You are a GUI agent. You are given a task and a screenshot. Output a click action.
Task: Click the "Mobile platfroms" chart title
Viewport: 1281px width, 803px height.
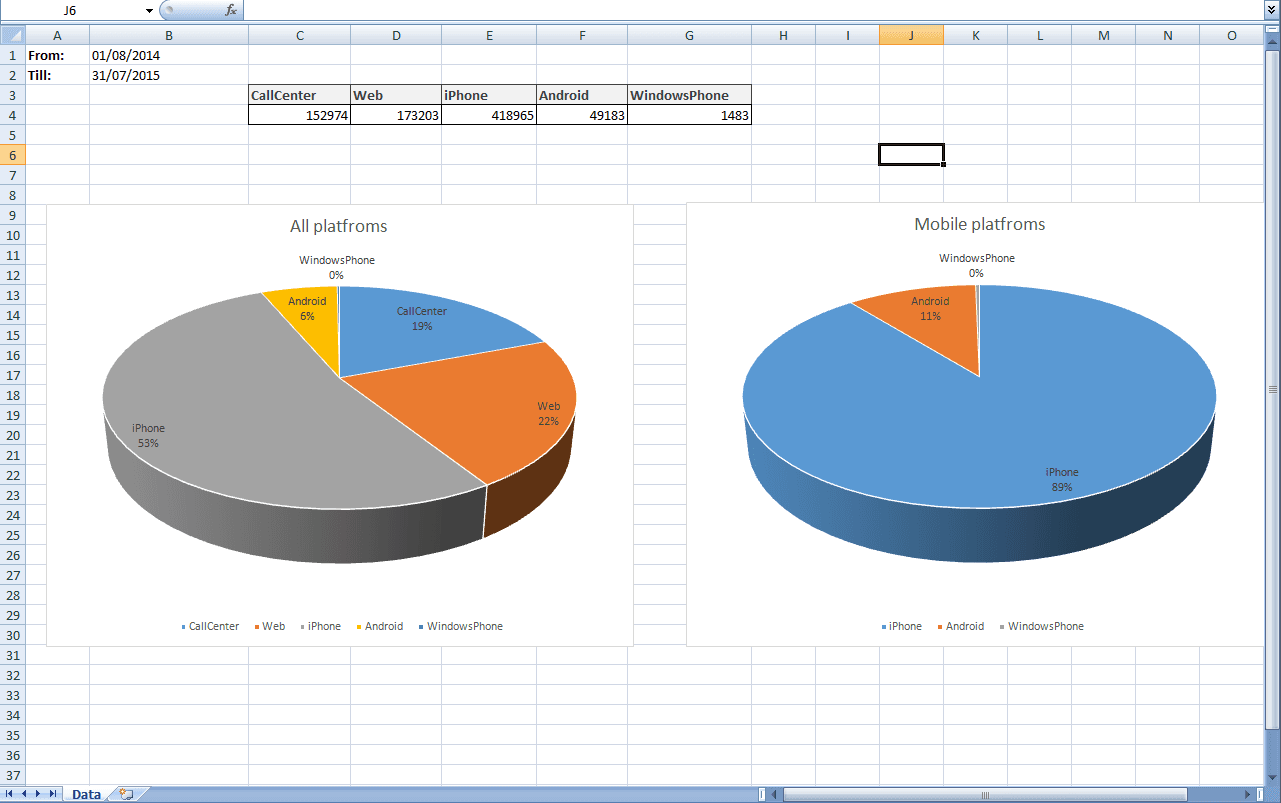(x=979, y=224)
